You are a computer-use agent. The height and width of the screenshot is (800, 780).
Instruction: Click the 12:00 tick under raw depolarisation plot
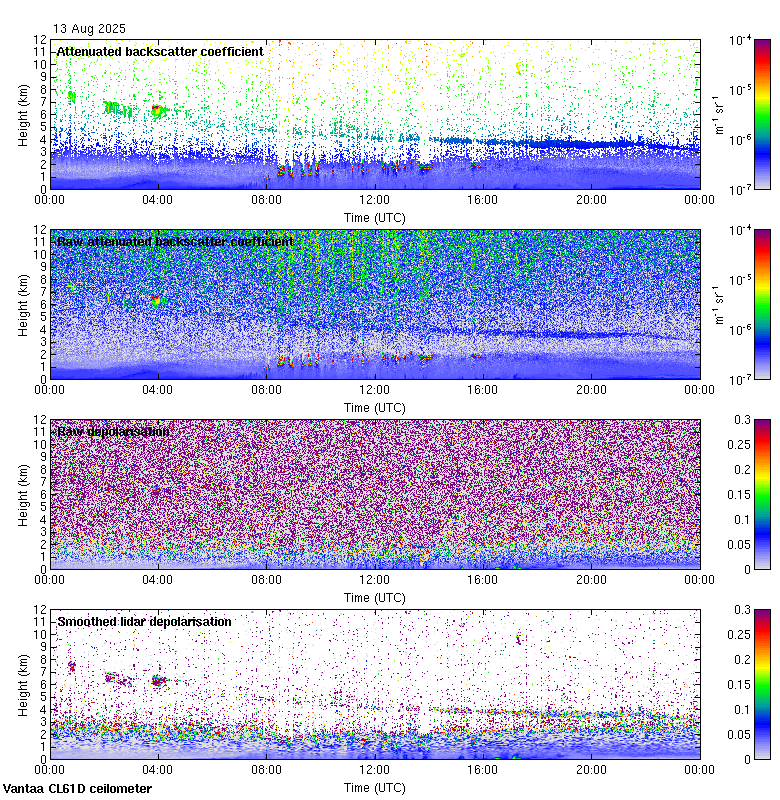[x=375, y=579]
